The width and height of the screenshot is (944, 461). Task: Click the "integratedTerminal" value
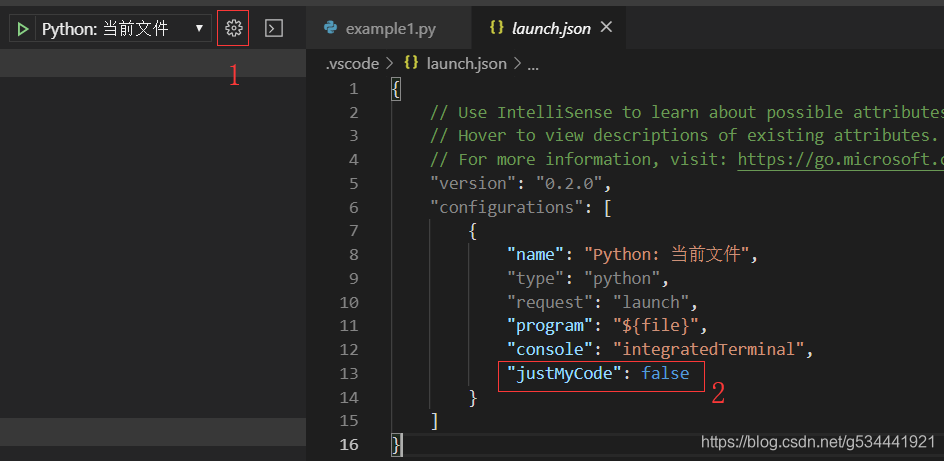pos(709,350)
